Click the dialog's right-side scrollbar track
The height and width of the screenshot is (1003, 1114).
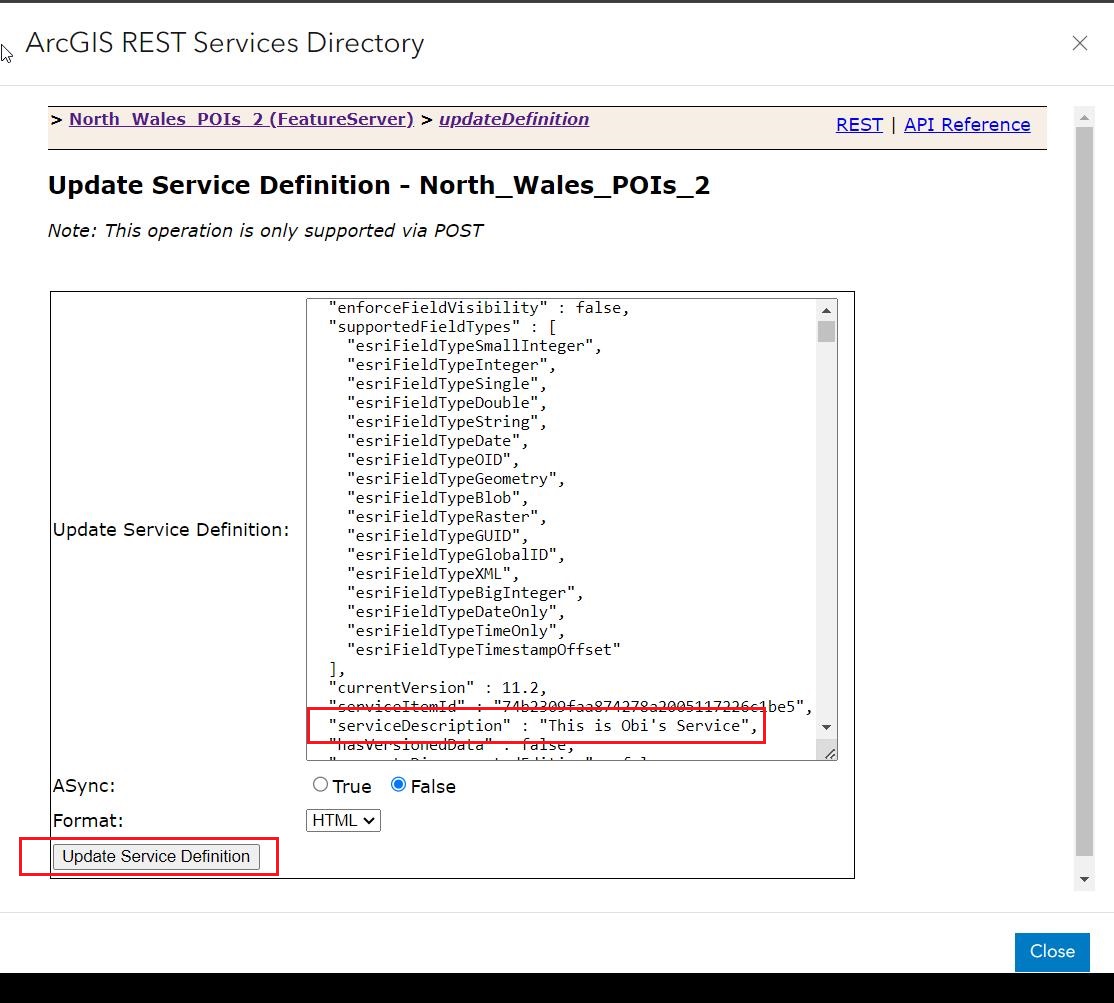pos(1084,500)
